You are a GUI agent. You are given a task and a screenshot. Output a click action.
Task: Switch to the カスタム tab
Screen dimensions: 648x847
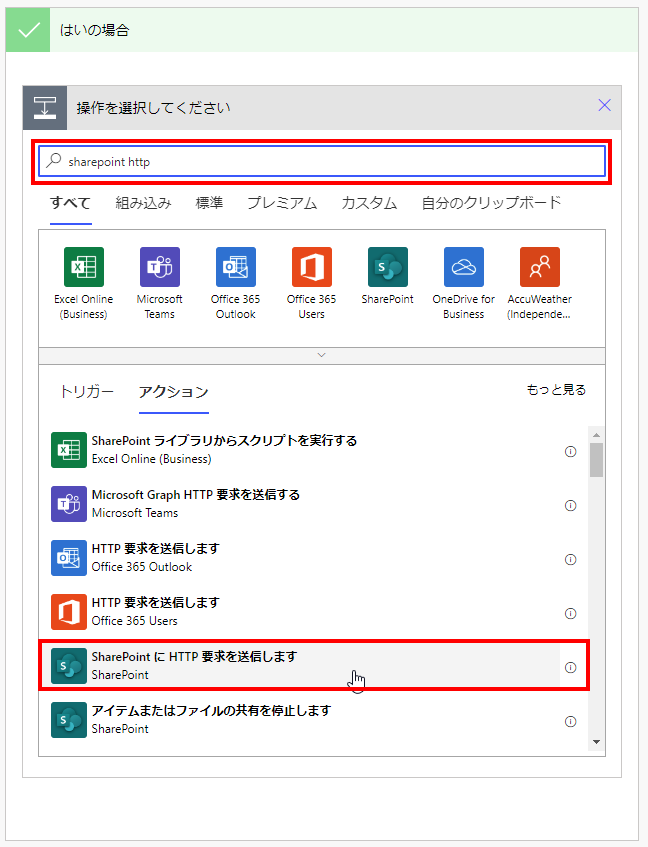[x=369, y=203]
